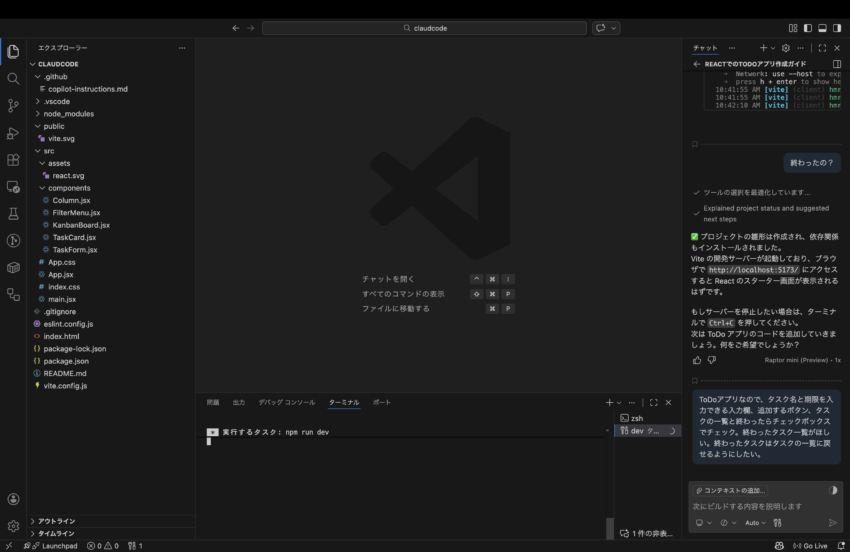Viewport: 850px width, 552px height.
Task: Switch to the デバッグ コンソール tab
Action: (286, 402)
